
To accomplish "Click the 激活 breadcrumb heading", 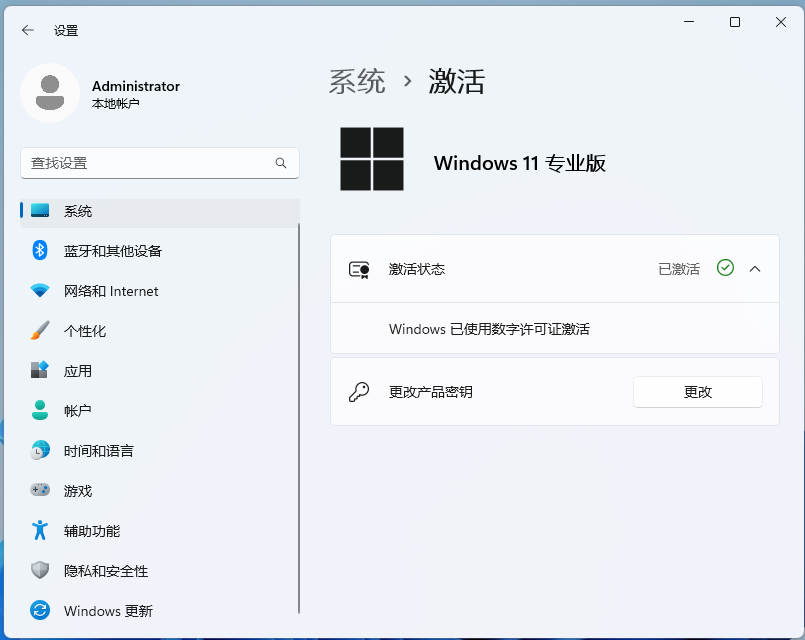I will (x=457, y=81).
